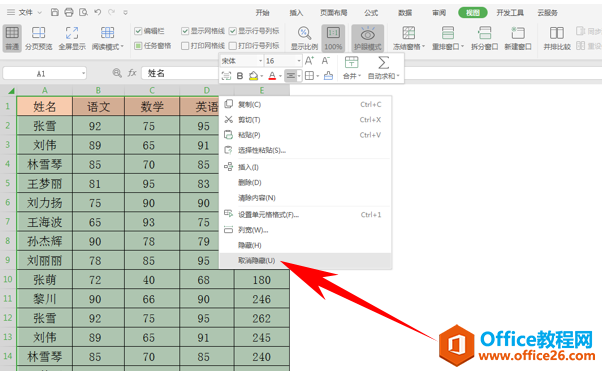Toggle 护眼模式 eye protection mode
602x373 pixels.
367,38
